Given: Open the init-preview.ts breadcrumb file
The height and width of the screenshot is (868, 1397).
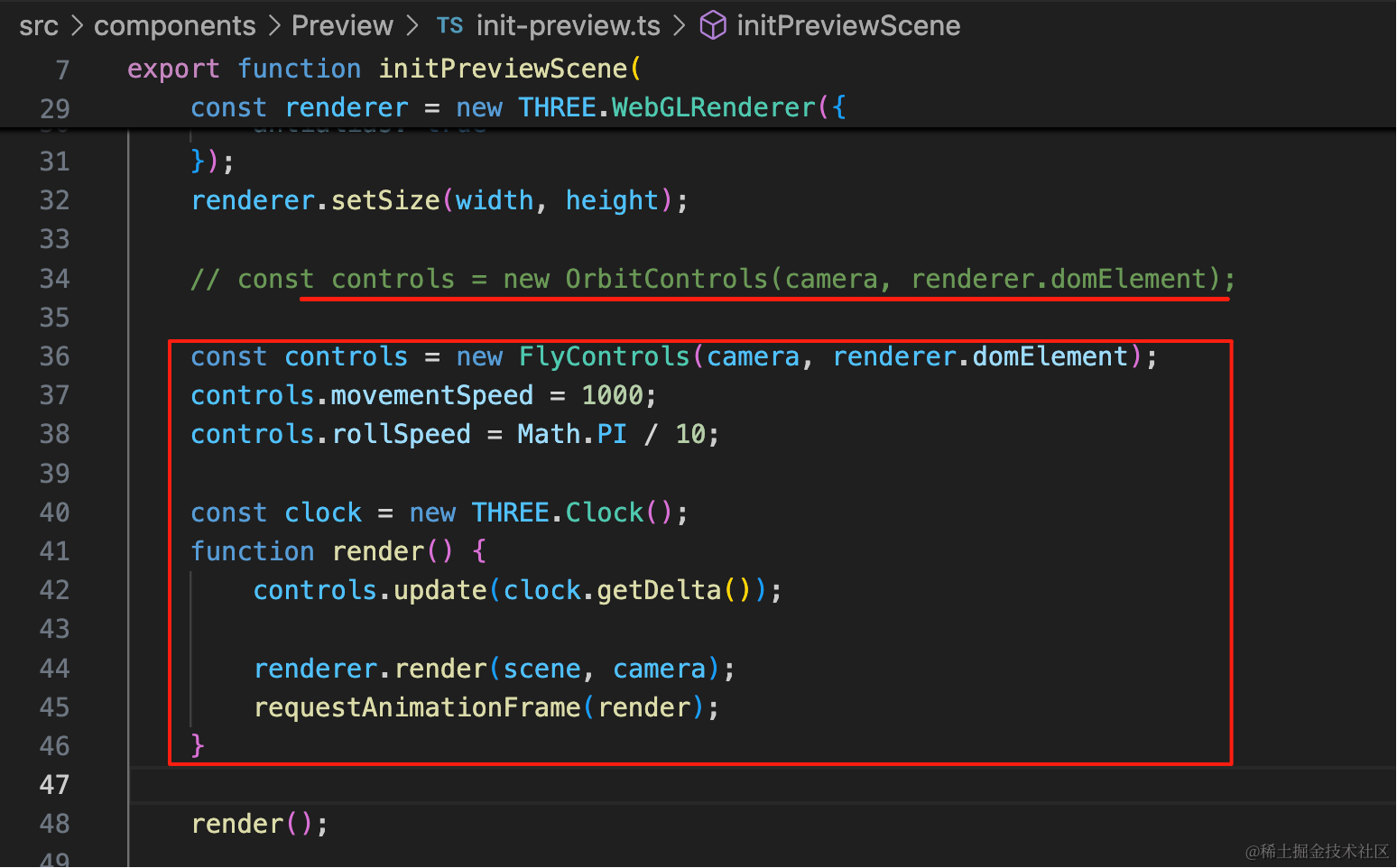Looking at the screenshot, I should (569, 26).
